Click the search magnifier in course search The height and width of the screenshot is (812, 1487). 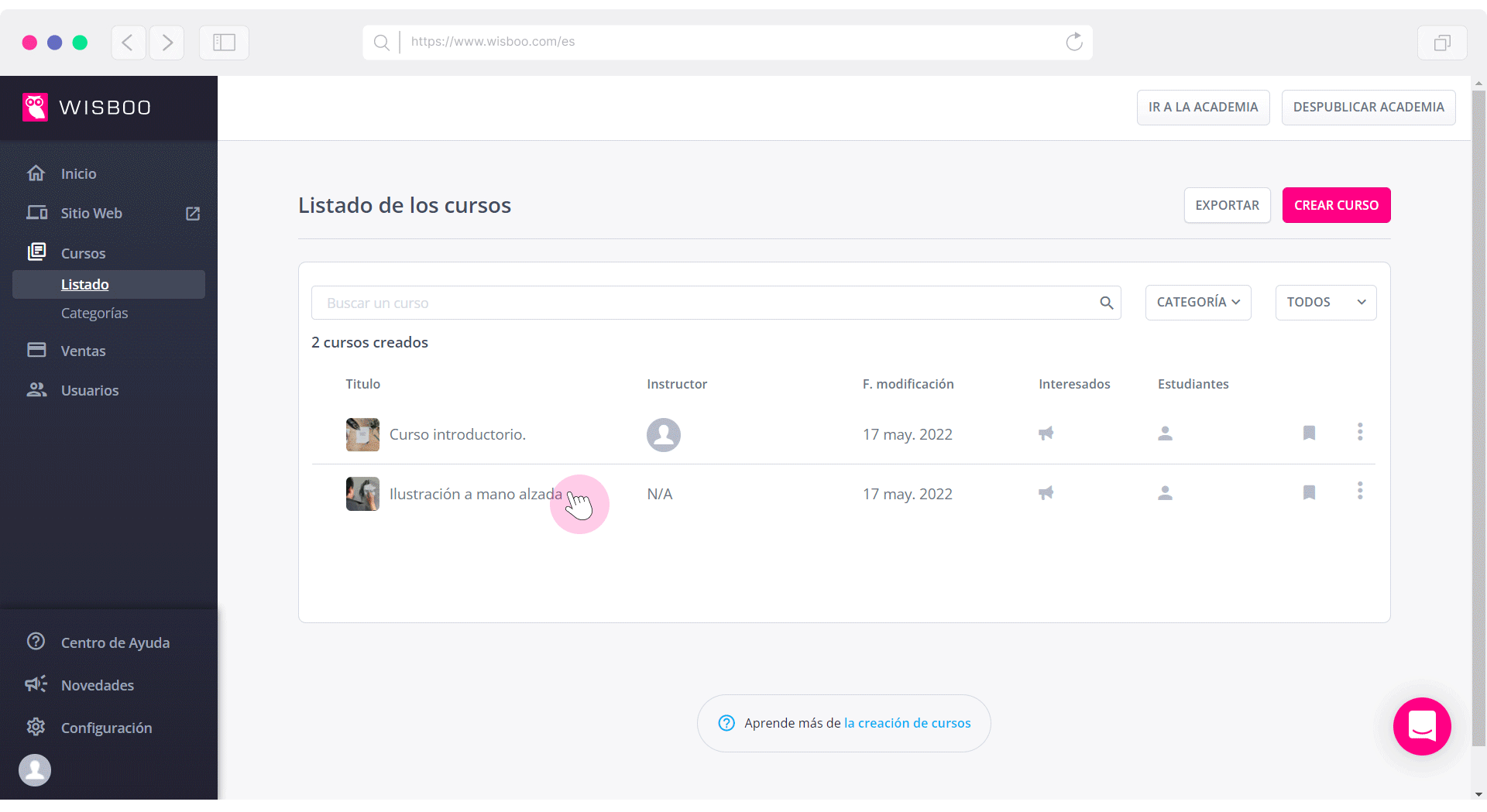[1107, 303]
